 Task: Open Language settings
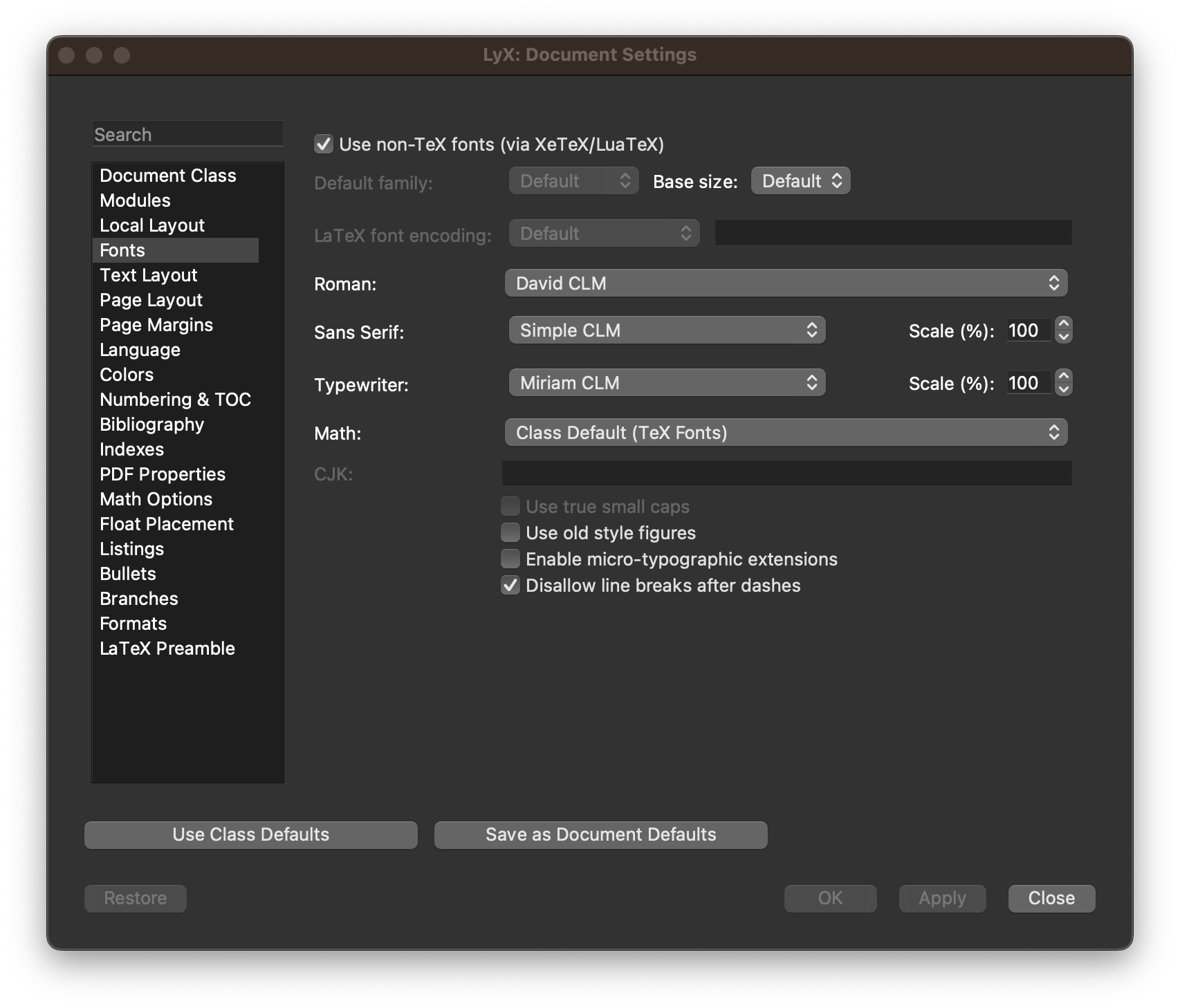[176, 350]
